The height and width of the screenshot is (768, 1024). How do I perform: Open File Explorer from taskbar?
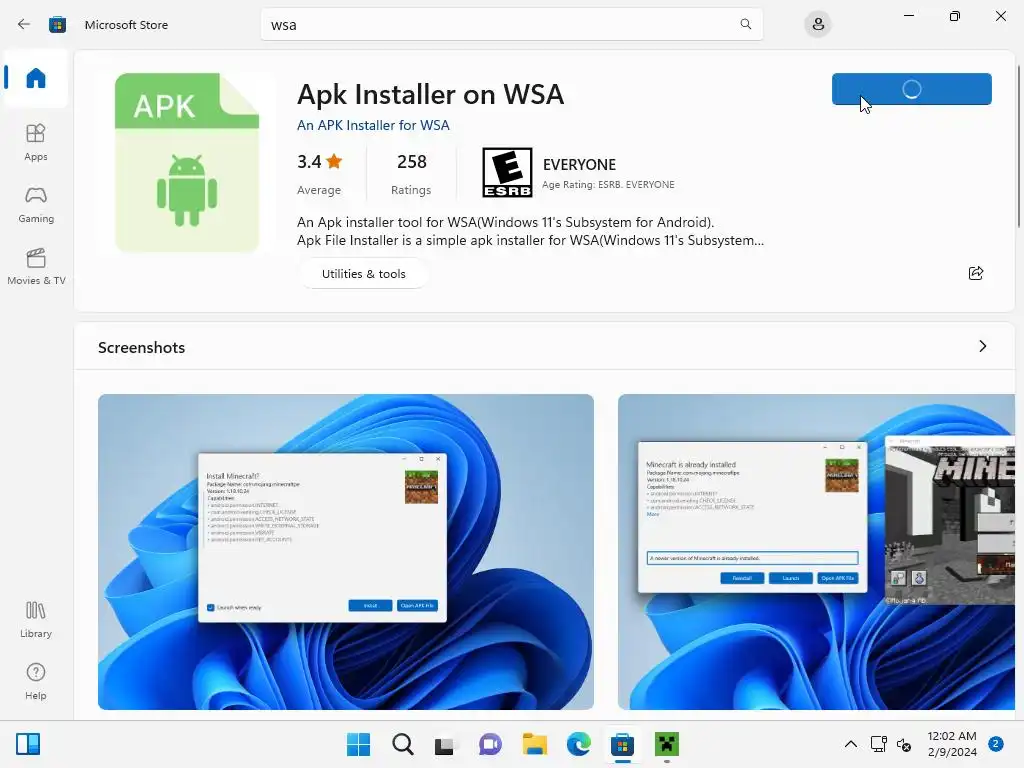tap(534, 744)
